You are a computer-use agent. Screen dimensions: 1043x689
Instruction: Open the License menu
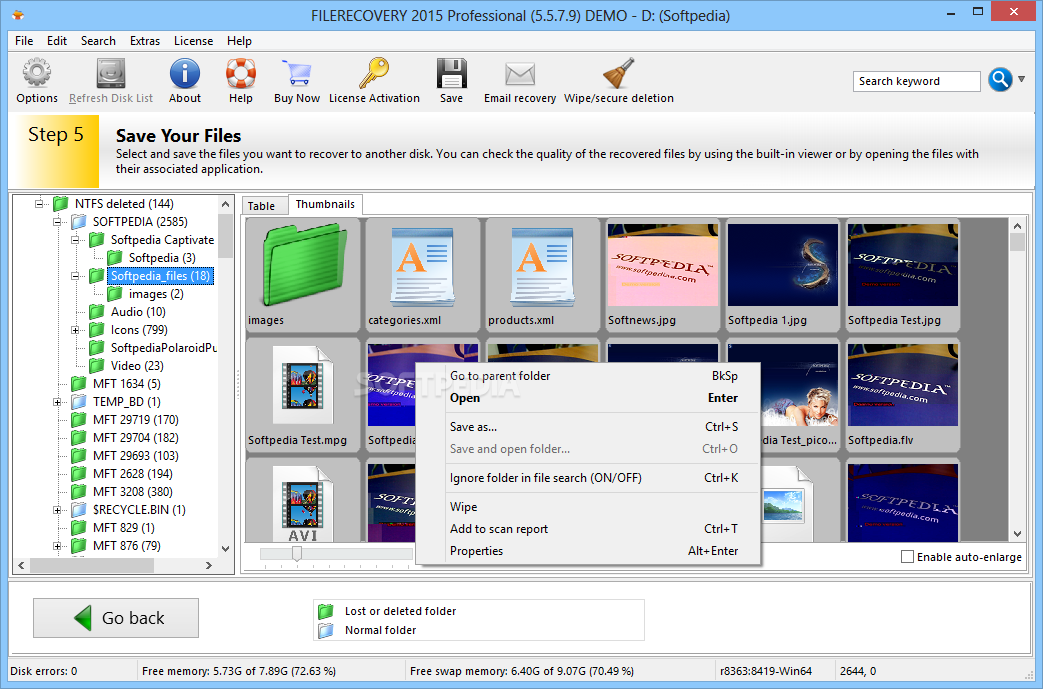tap(193, 41)
